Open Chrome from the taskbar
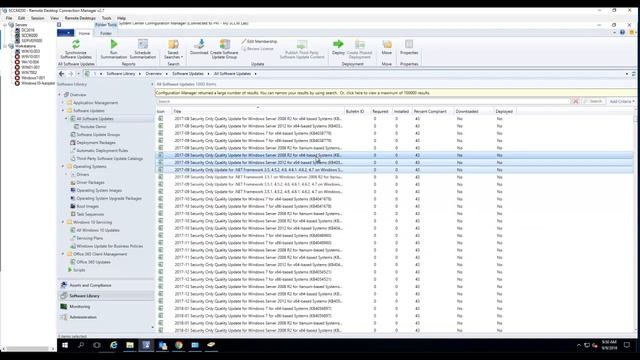The width and height of the screenshot is (640, 360). coord(179,345)
